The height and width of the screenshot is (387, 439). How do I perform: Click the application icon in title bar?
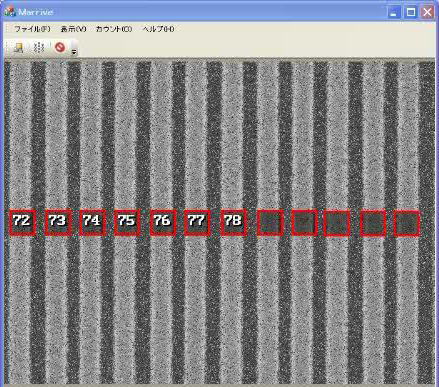click(10, 12)
